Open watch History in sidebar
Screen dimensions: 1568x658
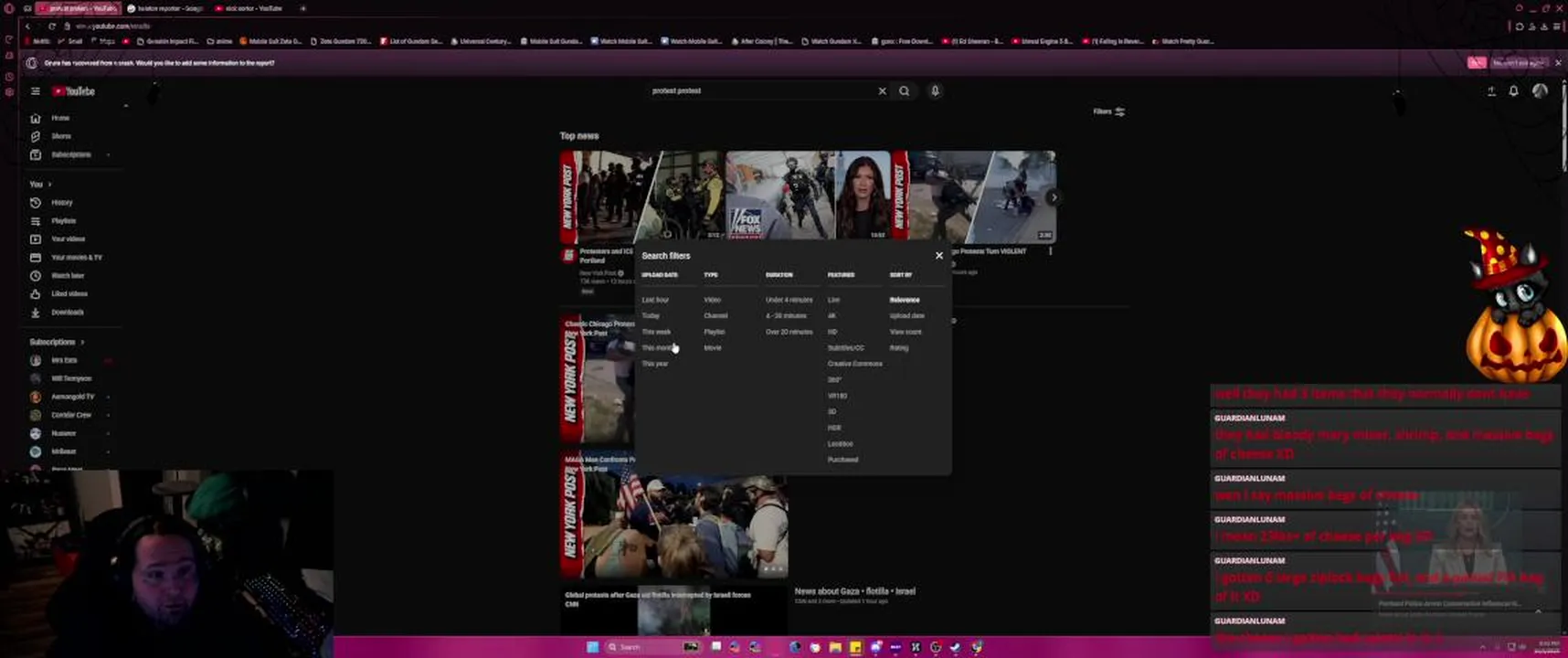pyautogui.click(x=61, y=203)
